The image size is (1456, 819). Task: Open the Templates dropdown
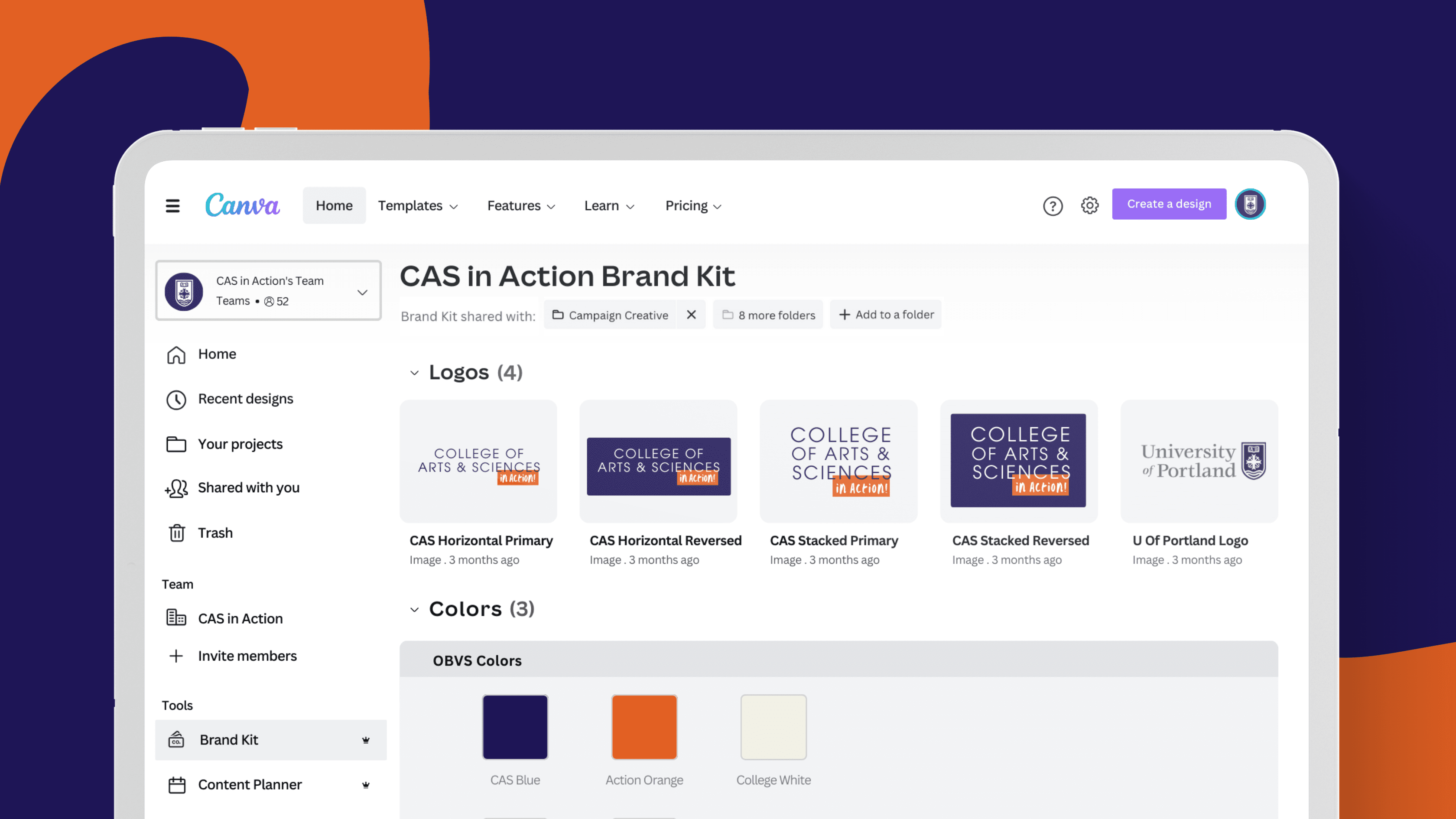pos(418,206)
